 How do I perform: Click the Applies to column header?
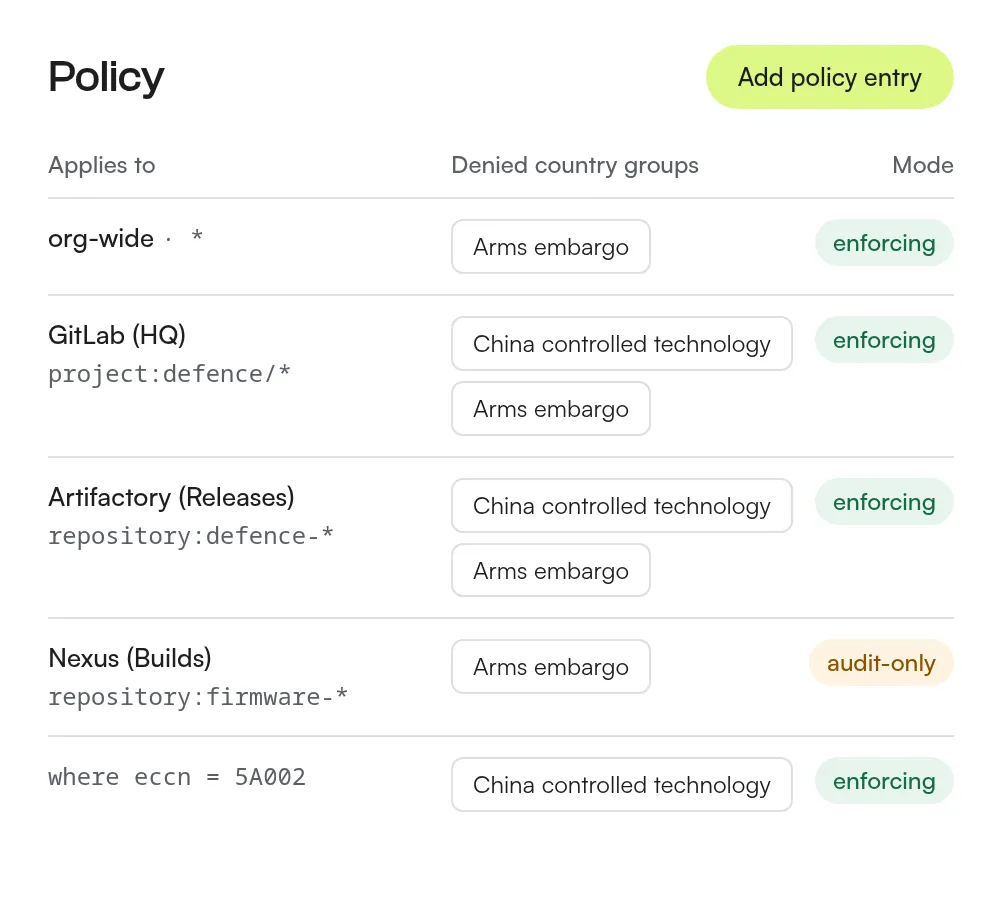[102, 165]
